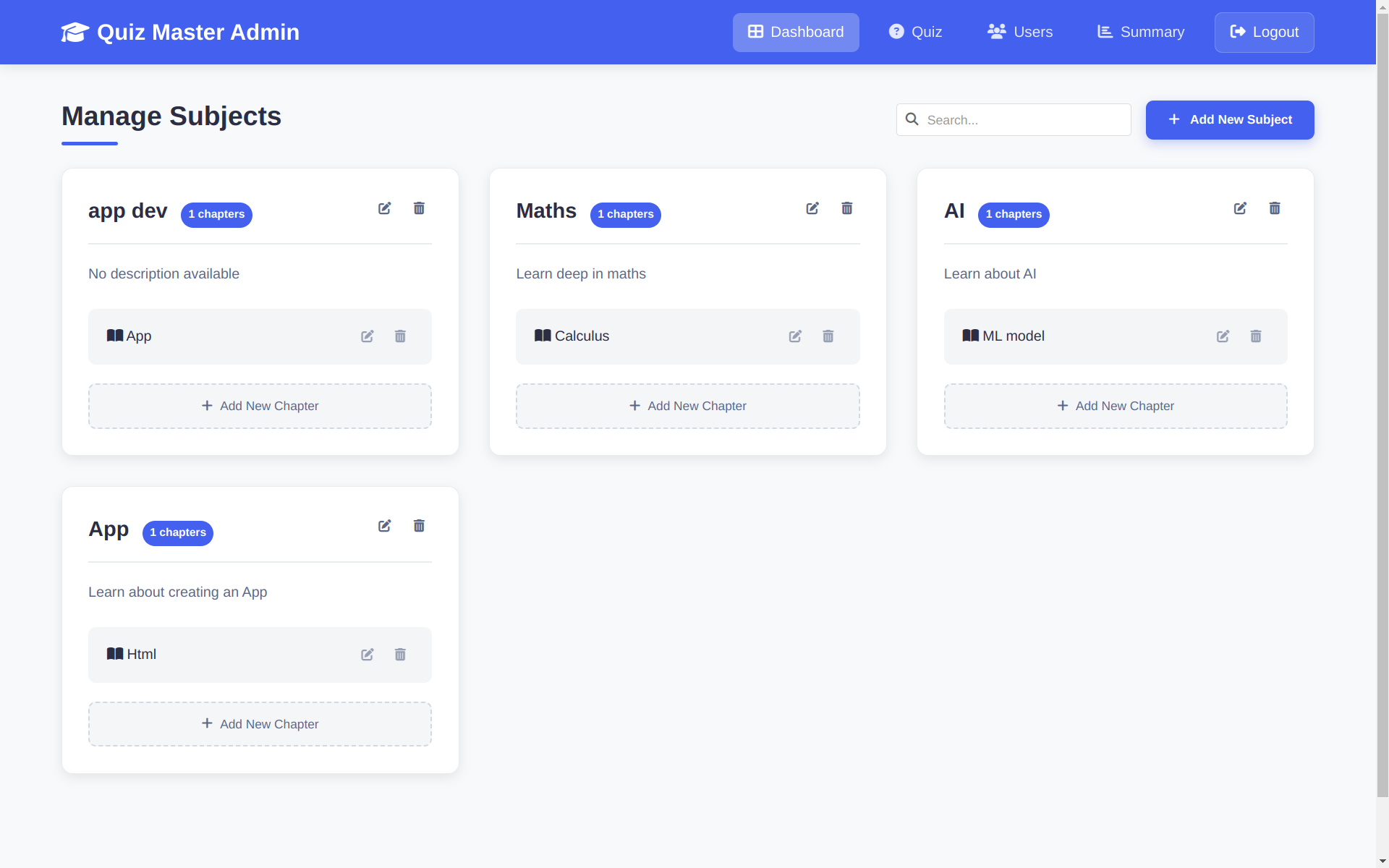Click the page vertical scrollbar
Image resolution: width=1389 pixels, height=868 pixels.
pos(1382,405)
